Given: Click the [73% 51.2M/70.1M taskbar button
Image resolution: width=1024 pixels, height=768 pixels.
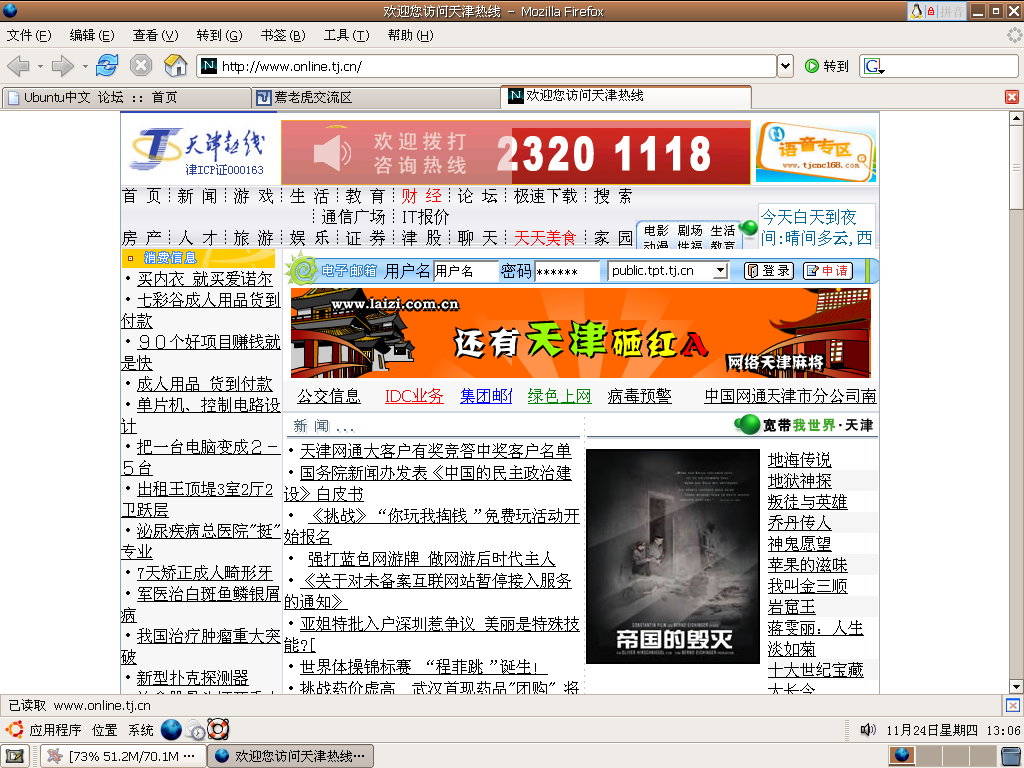Looking at the screenshot, I should [x=123, y=756].
